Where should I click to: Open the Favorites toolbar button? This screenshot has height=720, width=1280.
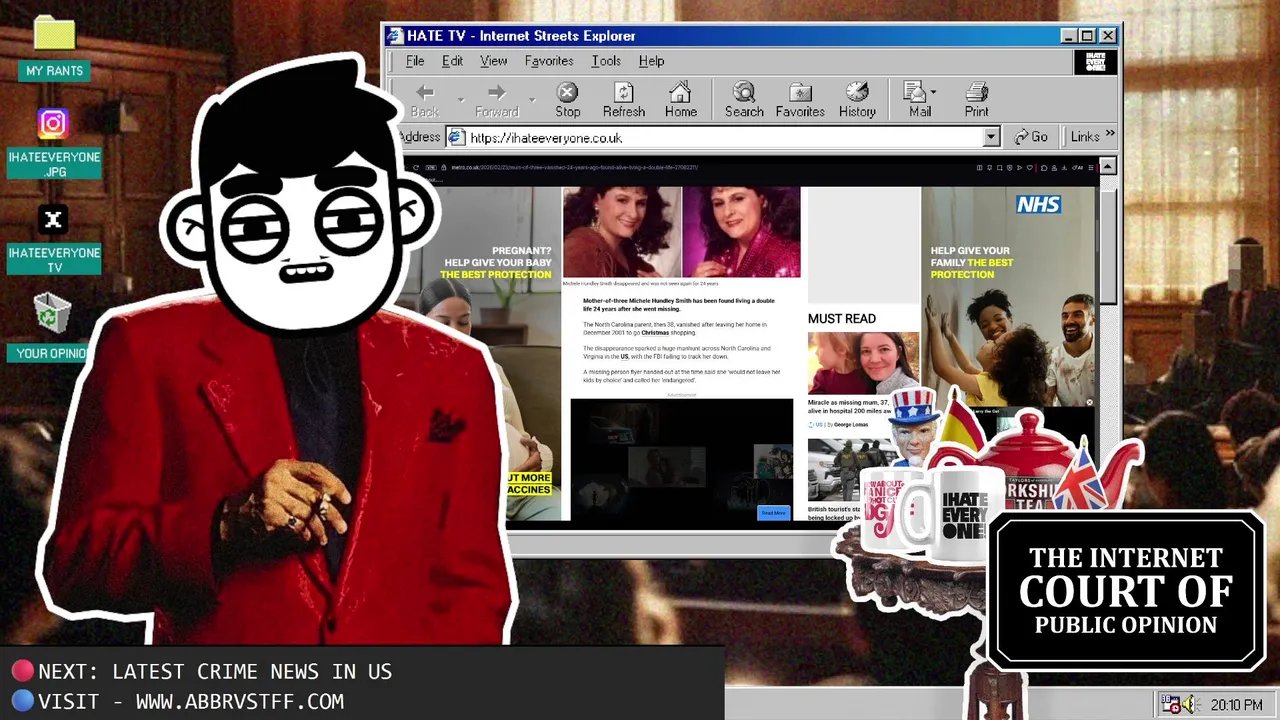pyautogui.click(x=800, y=101)
